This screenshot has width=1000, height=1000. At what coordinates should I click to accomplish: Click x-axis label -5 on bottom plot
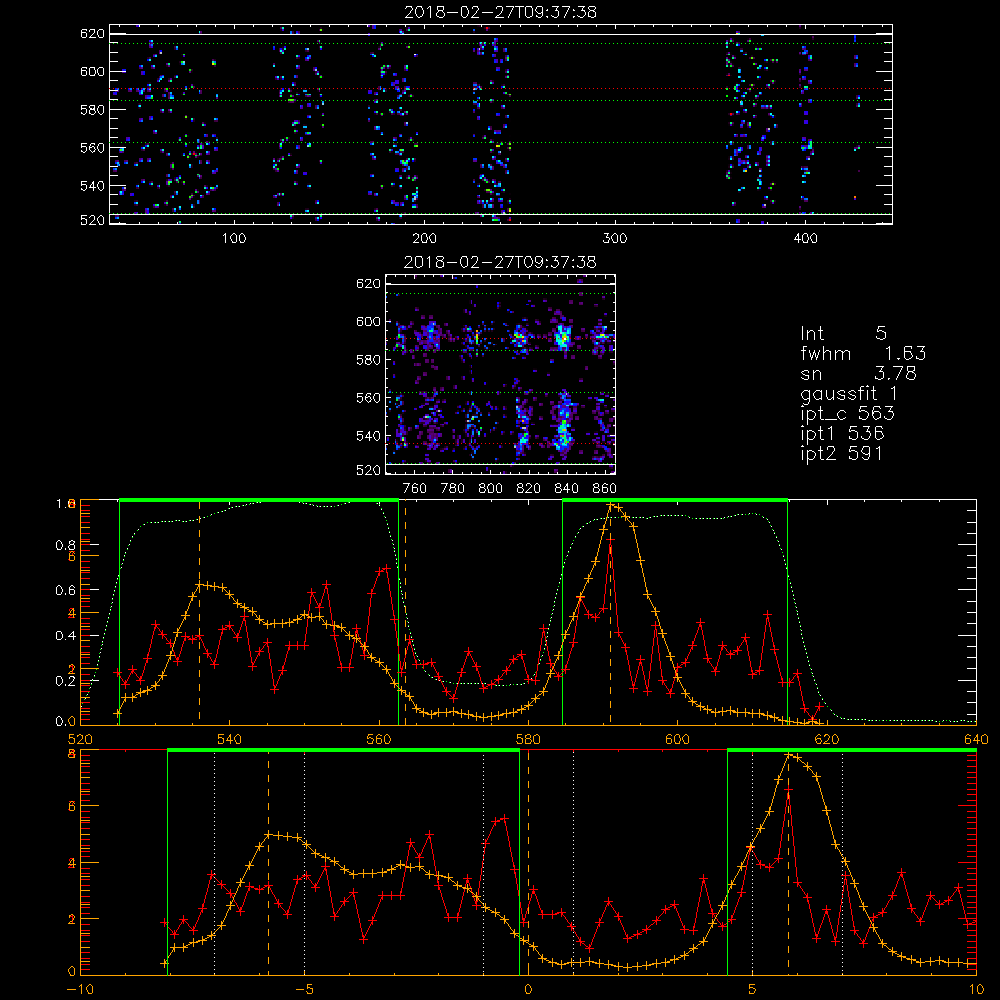[x=305, y=989]
